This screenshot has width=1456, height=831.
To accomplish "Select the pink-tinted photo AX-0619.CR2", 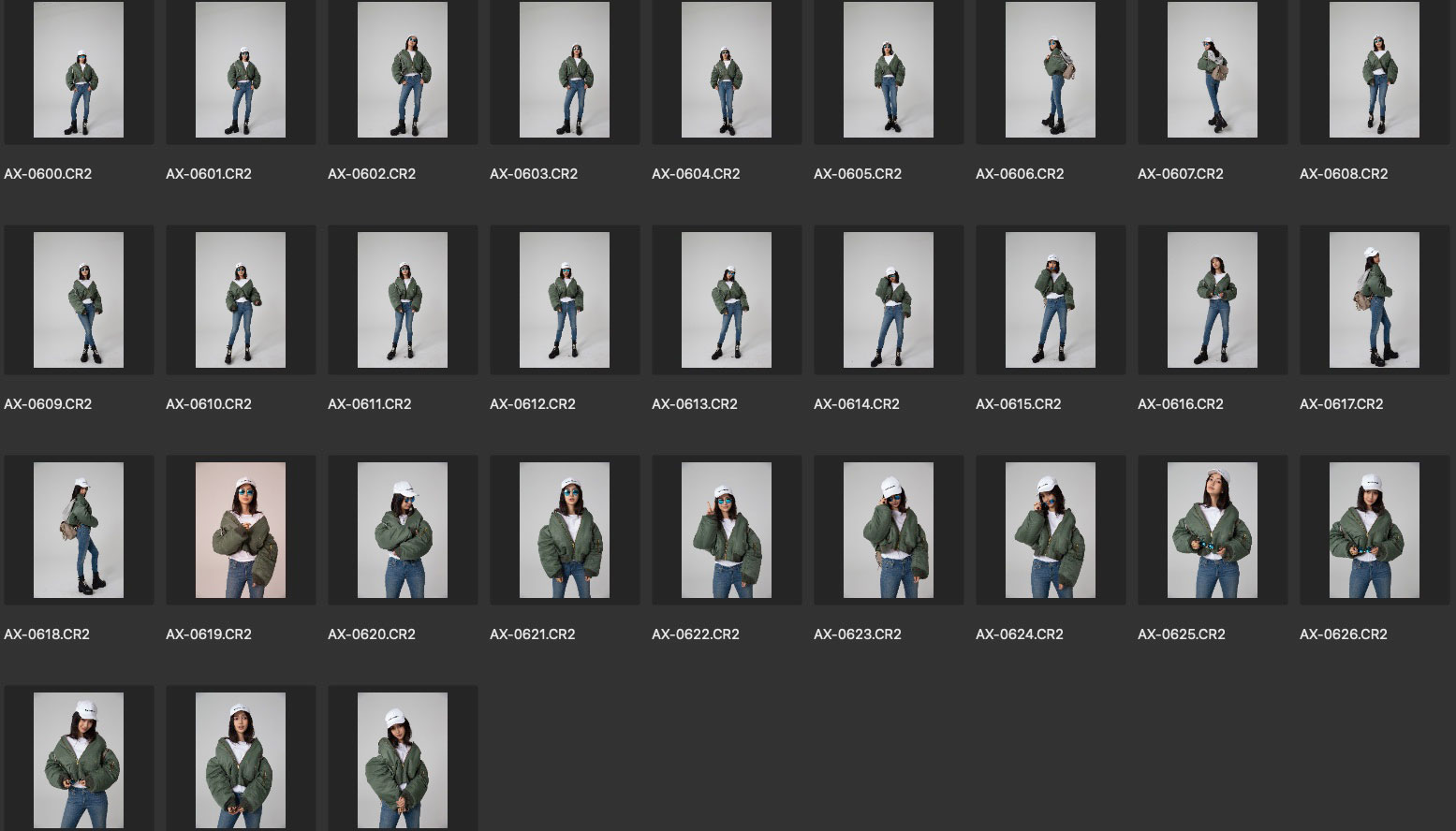I will coord(241,531).
